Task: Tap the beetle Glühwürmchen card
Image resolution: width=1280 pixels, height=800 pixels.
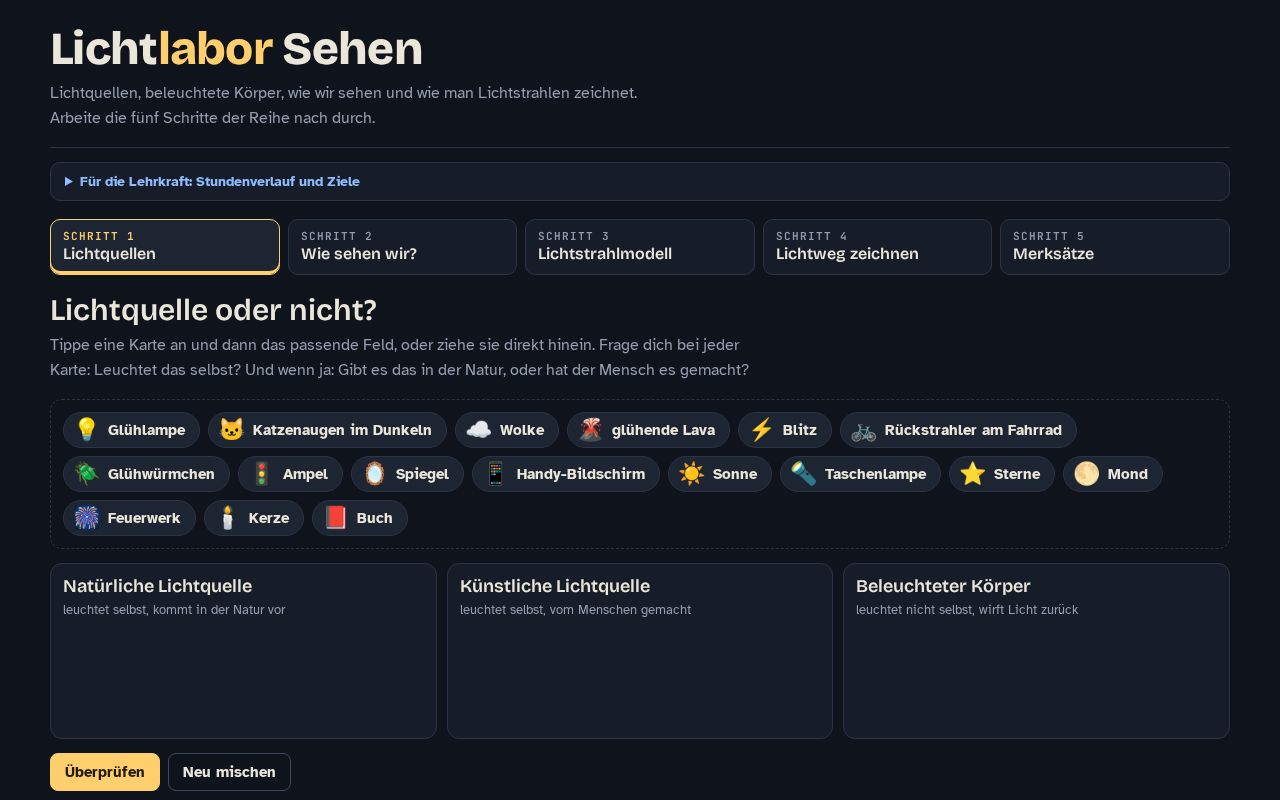Action: [146, 474]
